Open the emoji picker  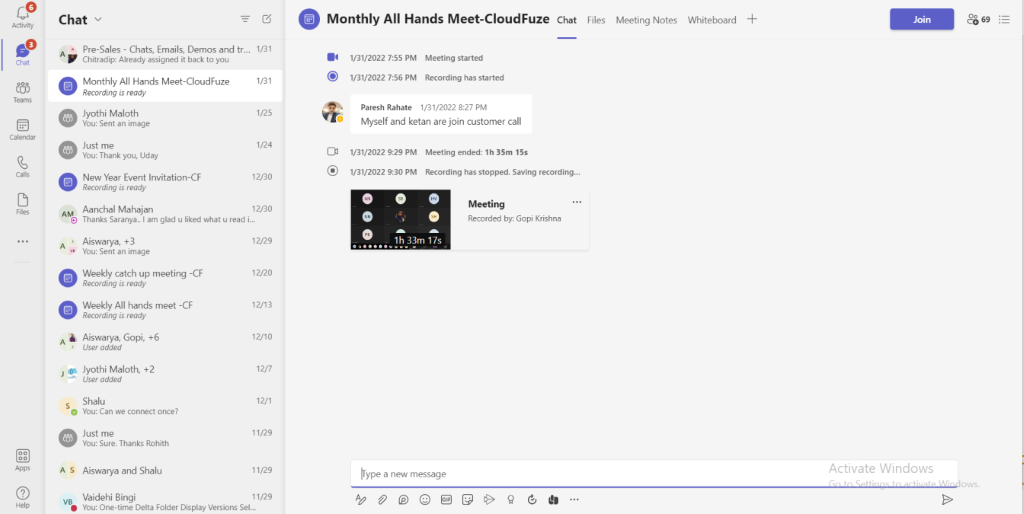point(425,500)
